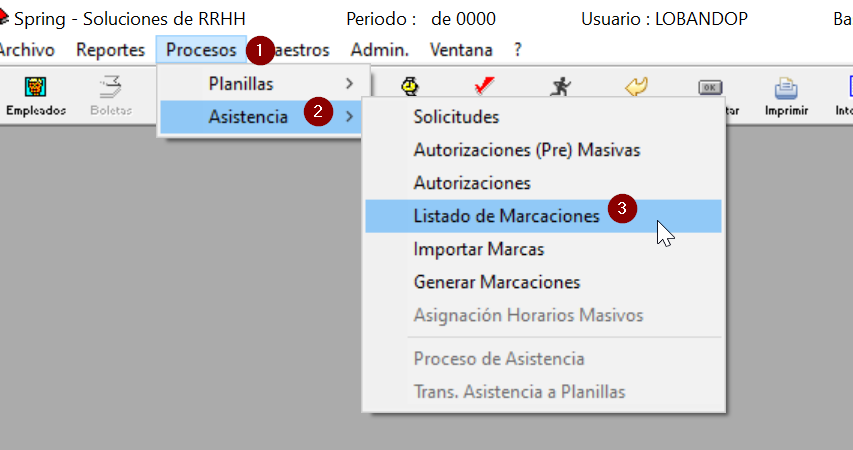
Task: Open the Reportes menu
Action: [110, 50]
